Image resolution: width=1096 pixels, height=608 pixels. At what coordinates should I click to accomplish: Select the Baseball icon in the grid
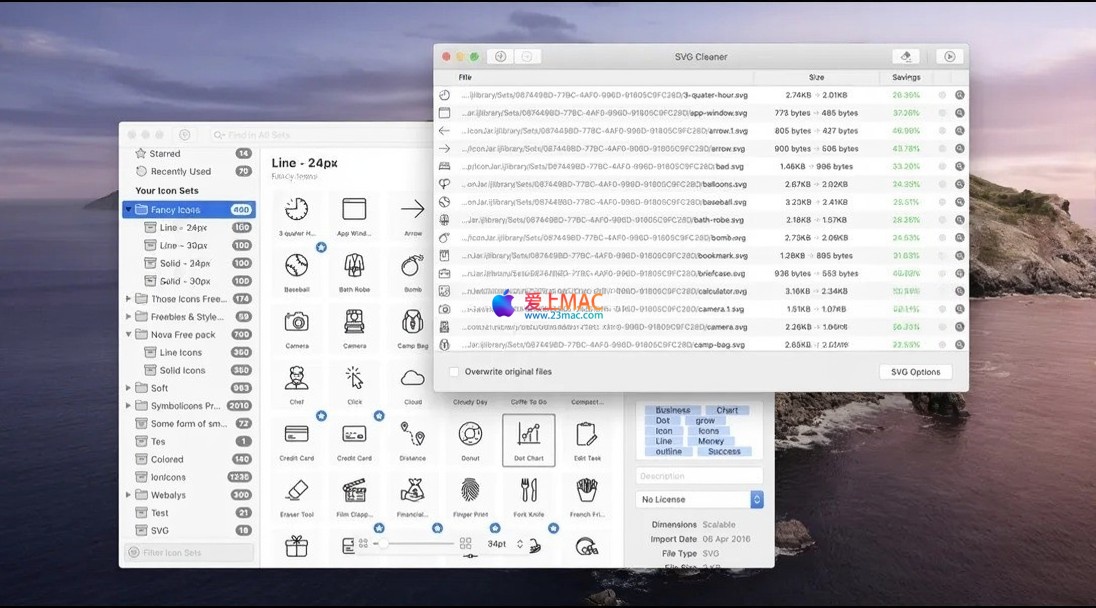[x=297, y=266]
